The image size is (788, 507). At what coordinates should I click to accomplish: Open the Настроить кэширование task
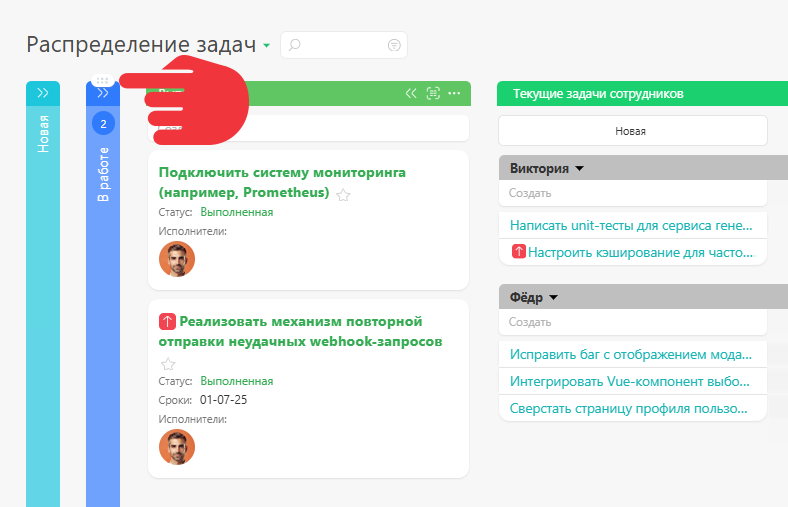[641, 252]
